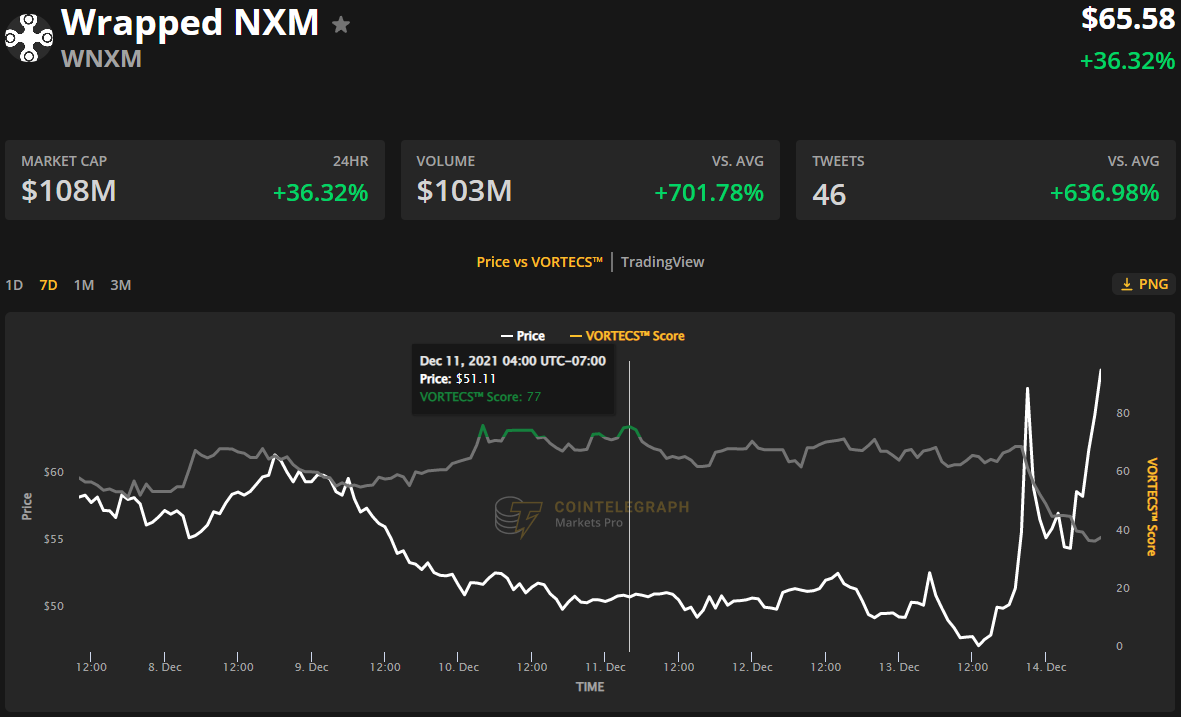Click the Dec 11 price tooltip box
The width and height of the screenshot is (1181, 717).
click(x=512, y=379)
